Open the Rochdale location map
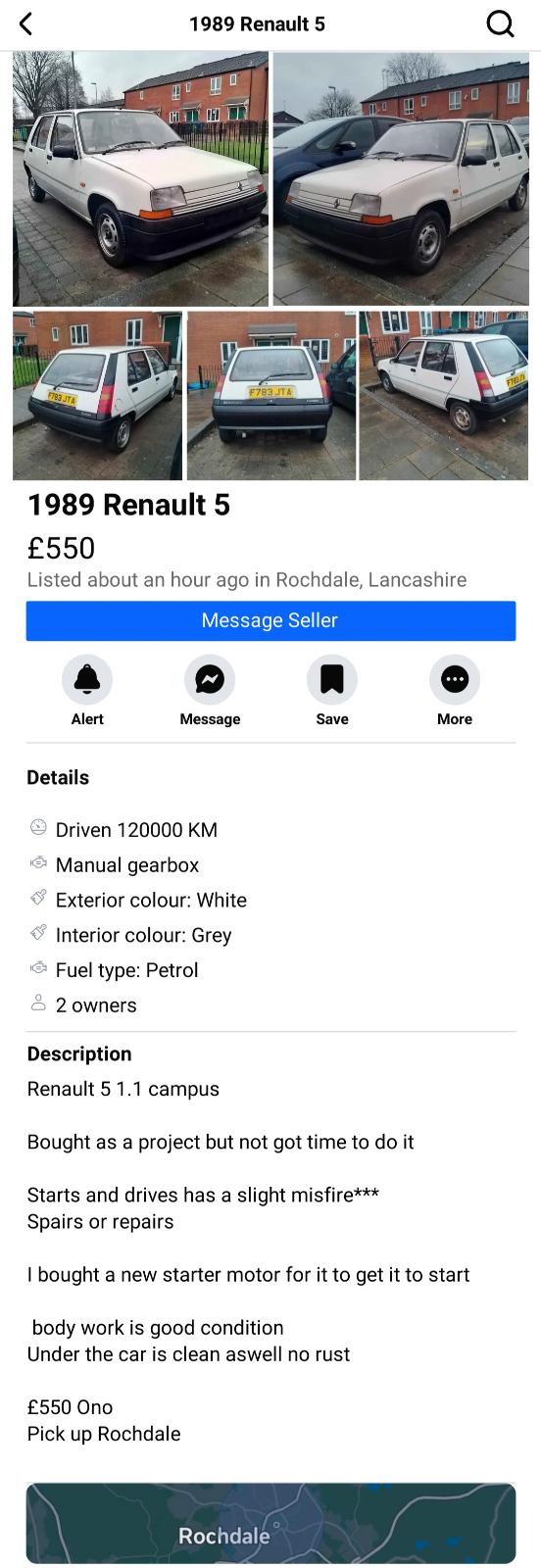Screen dimensions: 541x1568 click(270, 1523)
